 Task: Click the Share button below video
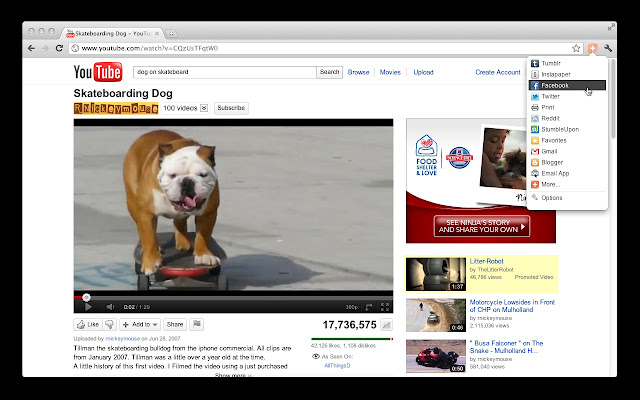[175, 324]
